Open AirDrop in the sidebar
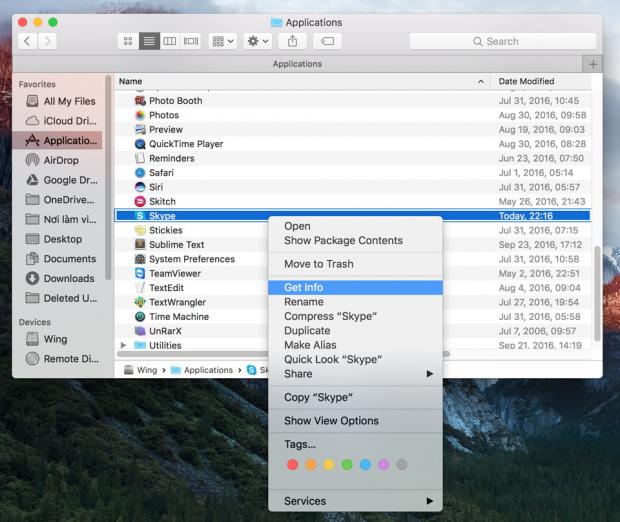Image resolution: width=620 pixels, height=522 pixels. [x=60, y=160]
